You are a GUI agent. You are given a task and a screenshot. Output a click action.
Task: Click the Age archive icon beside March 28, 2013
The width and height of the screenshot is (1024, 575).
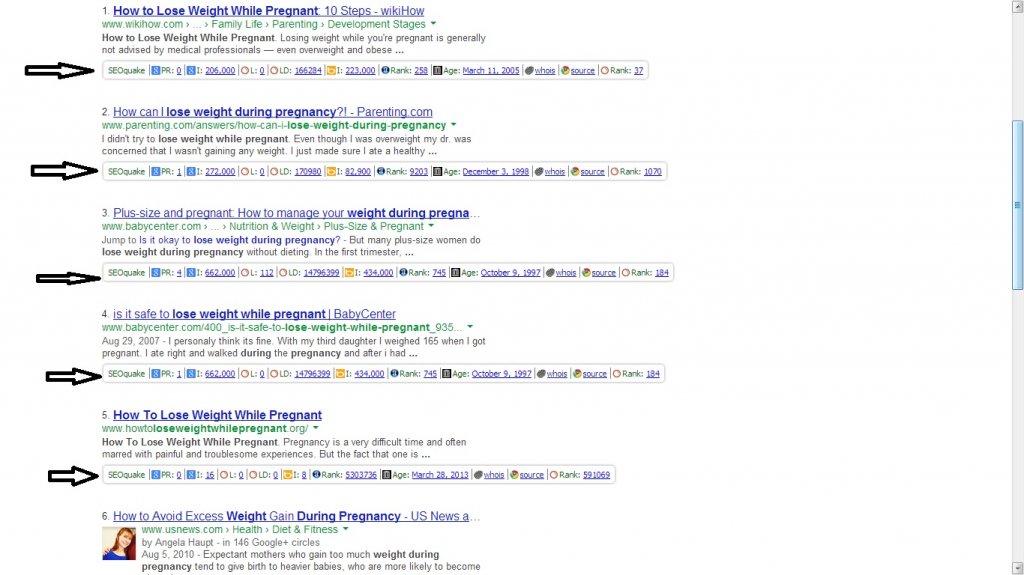pos(387,475)
